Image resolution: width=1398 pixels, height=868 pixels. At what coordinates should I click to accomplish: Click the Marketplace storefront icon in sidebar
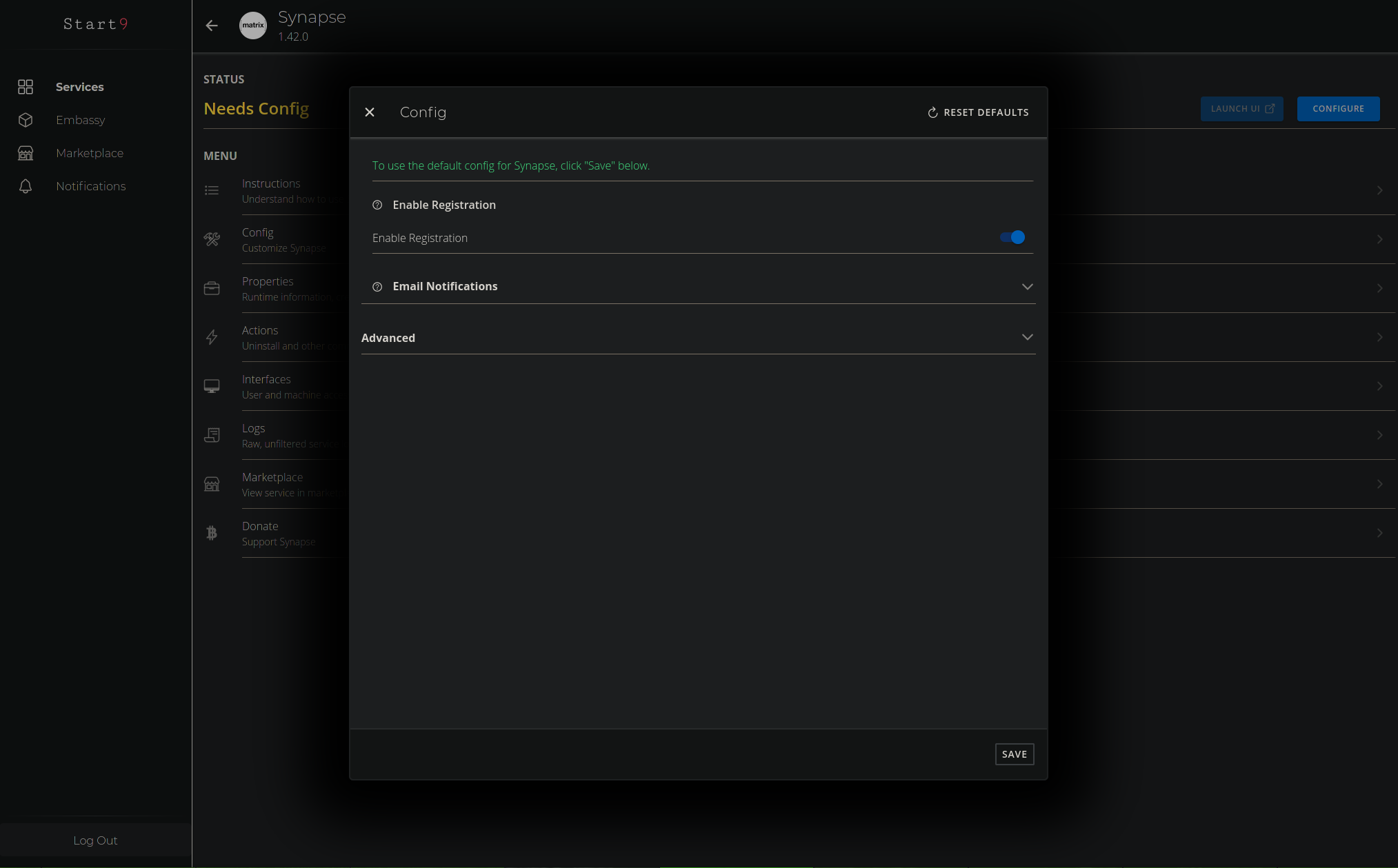tap(26, 153)
